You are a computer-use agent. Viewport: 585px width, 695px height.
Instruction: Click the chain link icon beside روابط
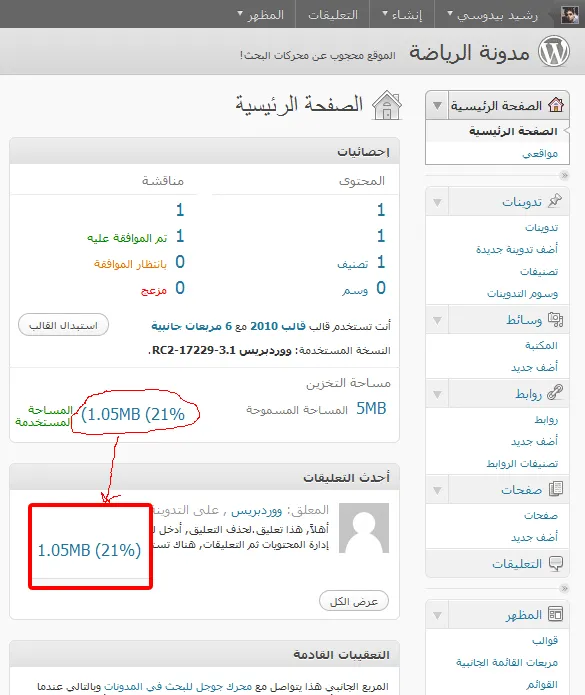(x=555, y=393)
